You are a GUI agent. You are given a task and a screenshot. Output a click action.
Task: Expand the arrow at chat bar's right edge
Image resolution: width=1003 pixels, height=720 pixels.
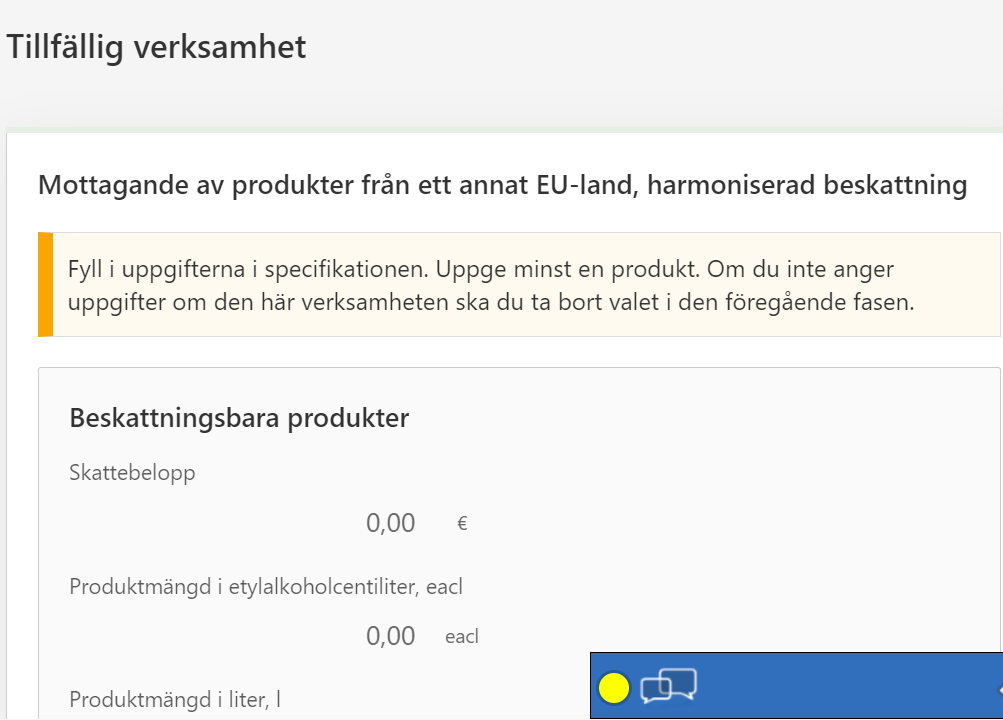coord(999,688)
